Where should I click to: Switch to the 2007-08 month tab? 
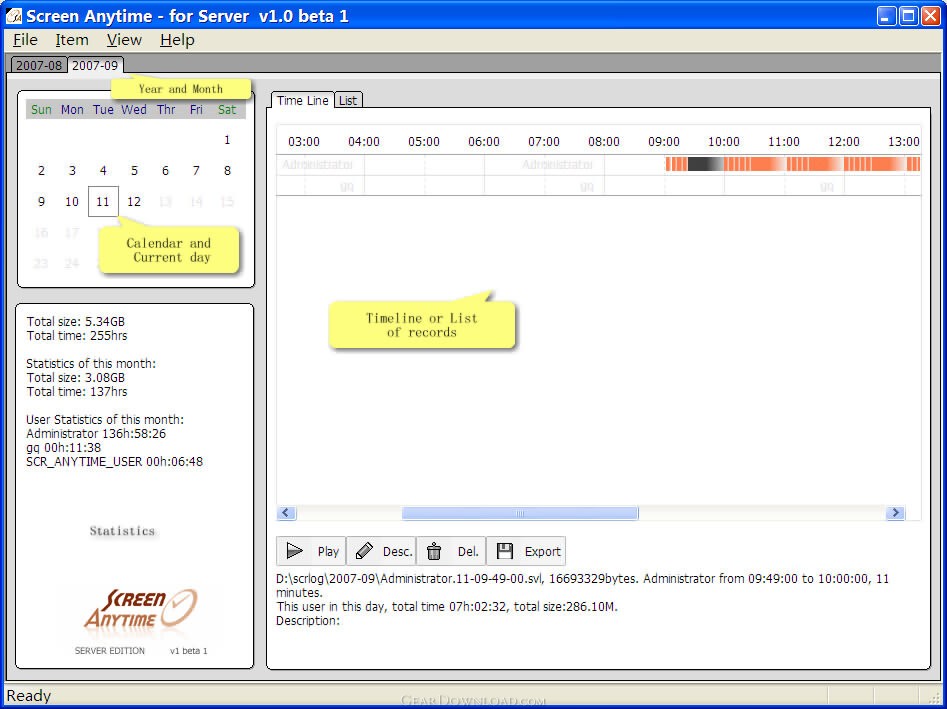click(38, 66)
